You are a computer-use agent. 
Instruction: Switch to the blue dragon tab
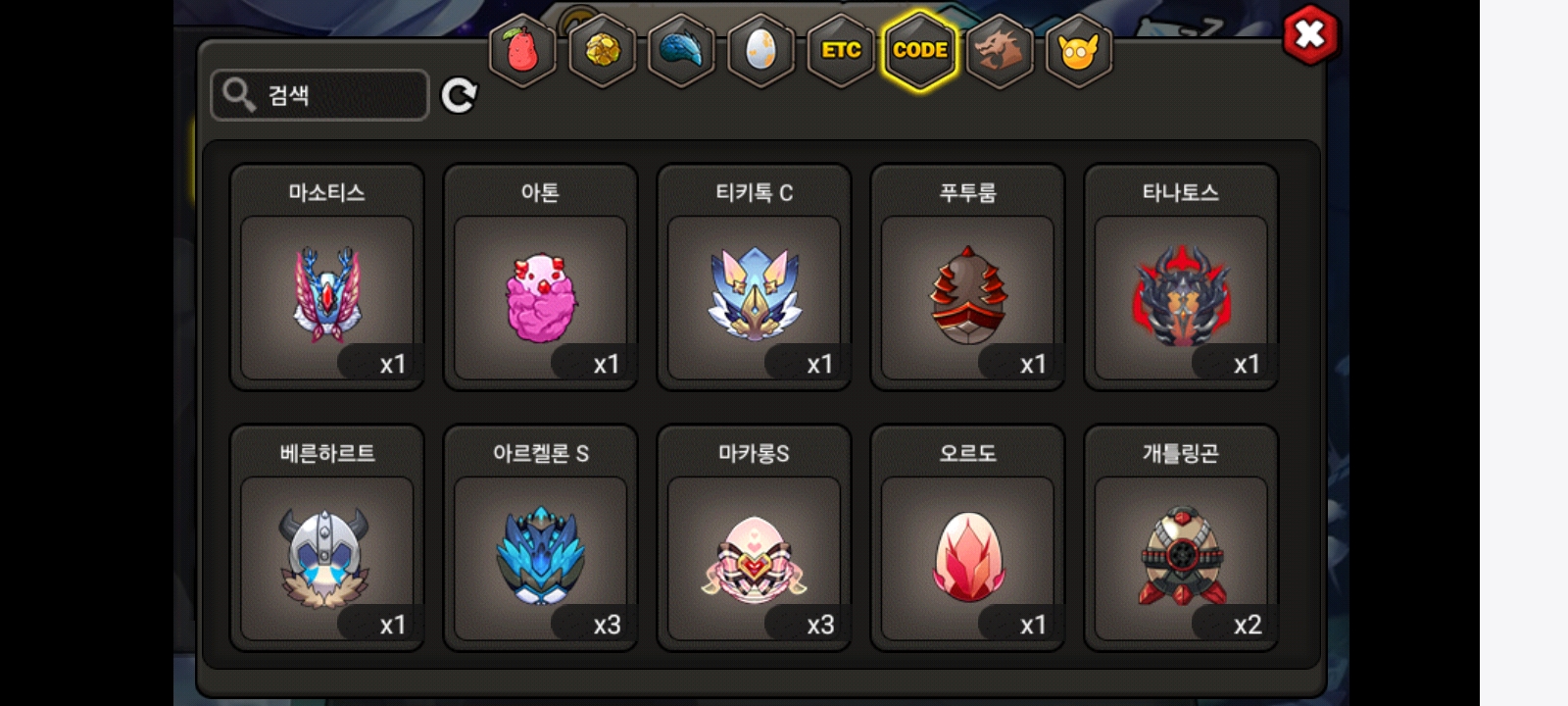coord(681,50)
